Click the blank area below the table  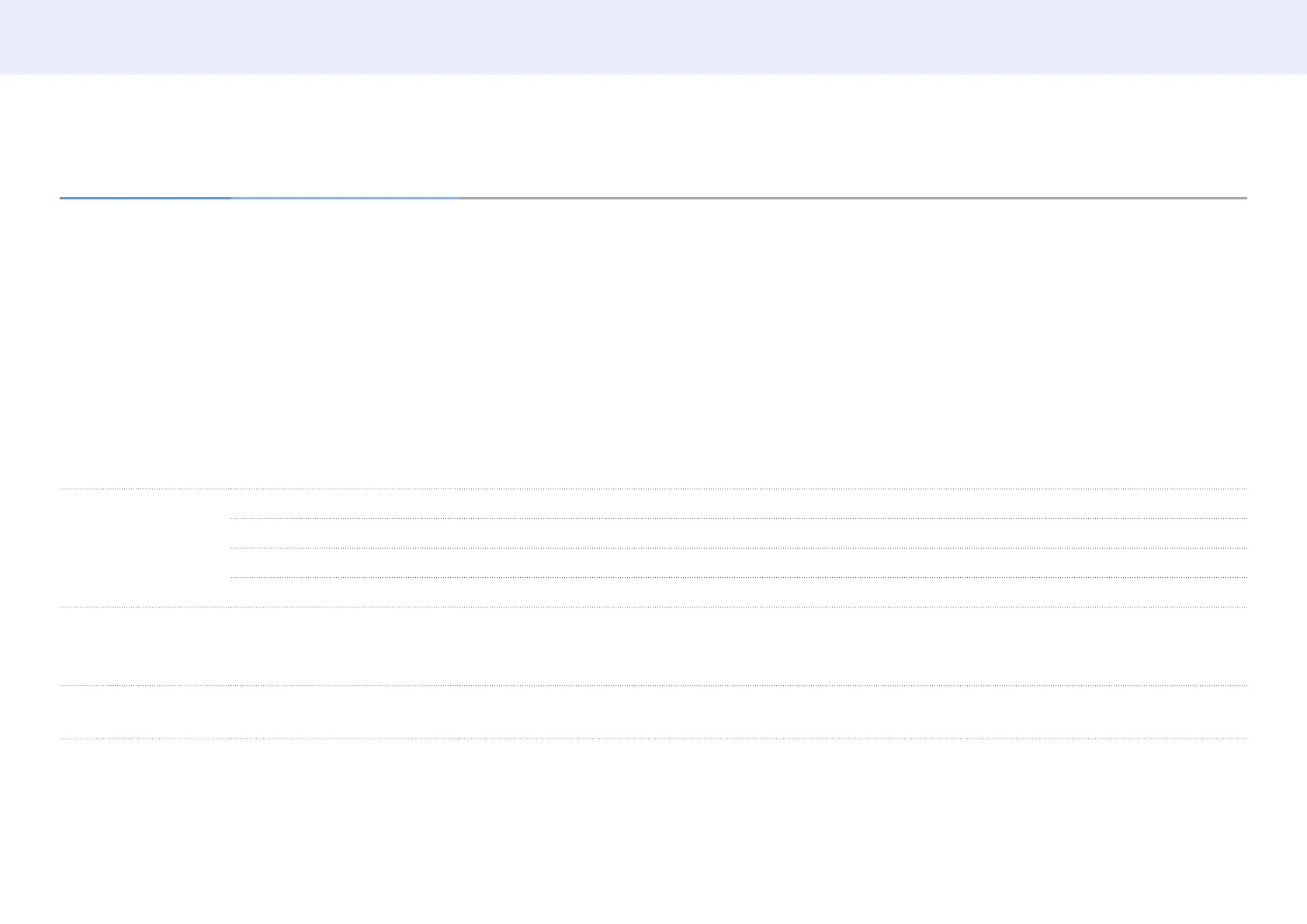pos(653,830)
